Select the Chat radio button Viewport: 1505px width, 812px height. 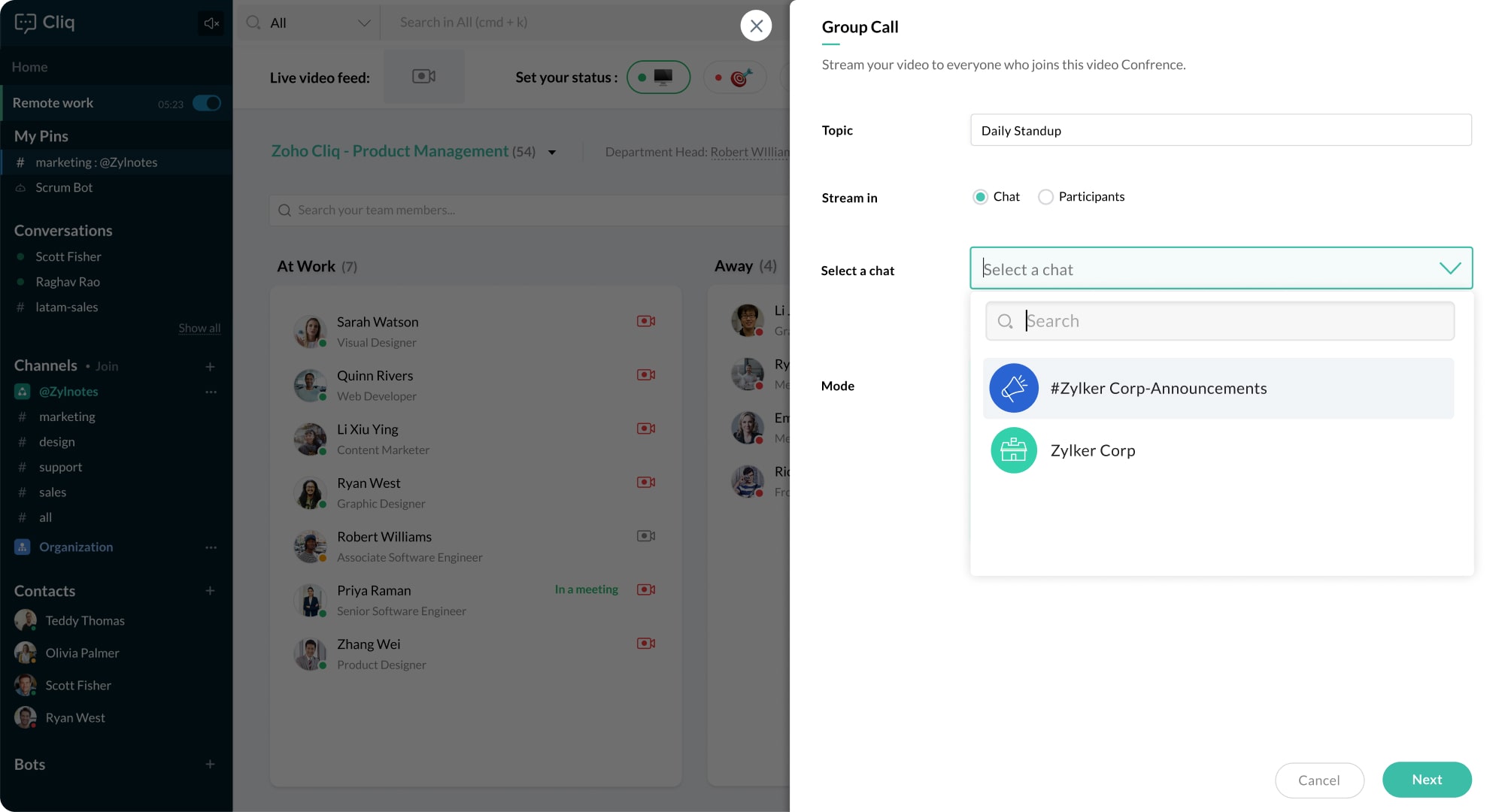(980, 197)
